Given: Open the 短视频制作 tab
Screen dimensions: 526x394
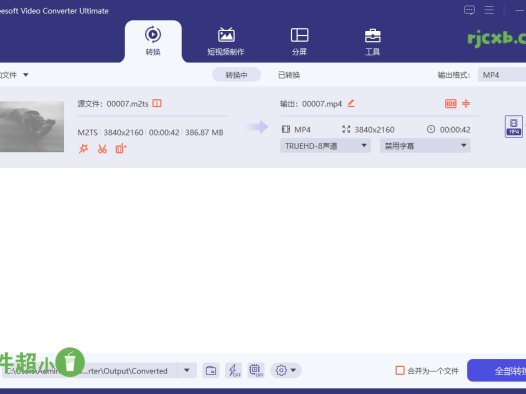Looking at the screenshot, I should [226, 41].
